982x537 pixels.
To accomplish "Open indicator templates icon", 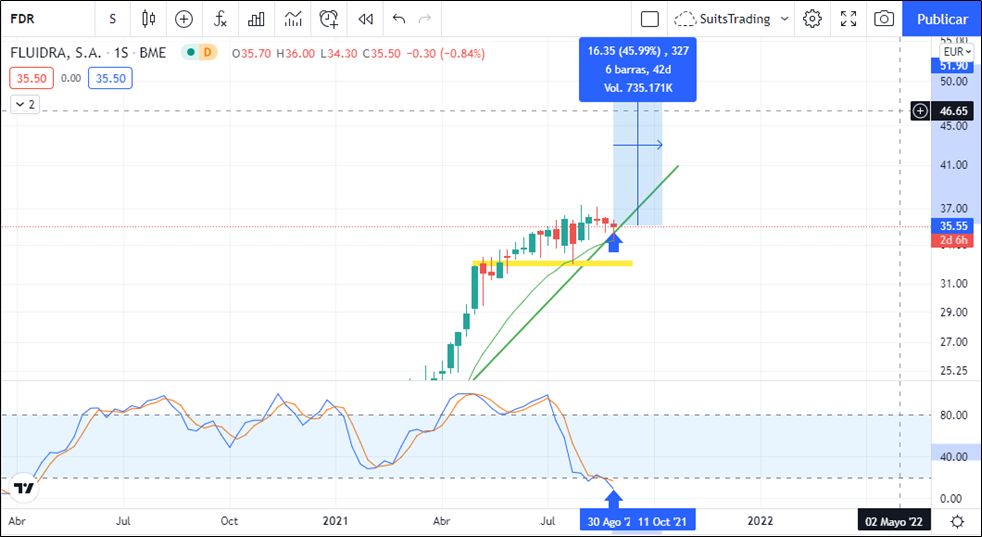I will pos(293,19).
